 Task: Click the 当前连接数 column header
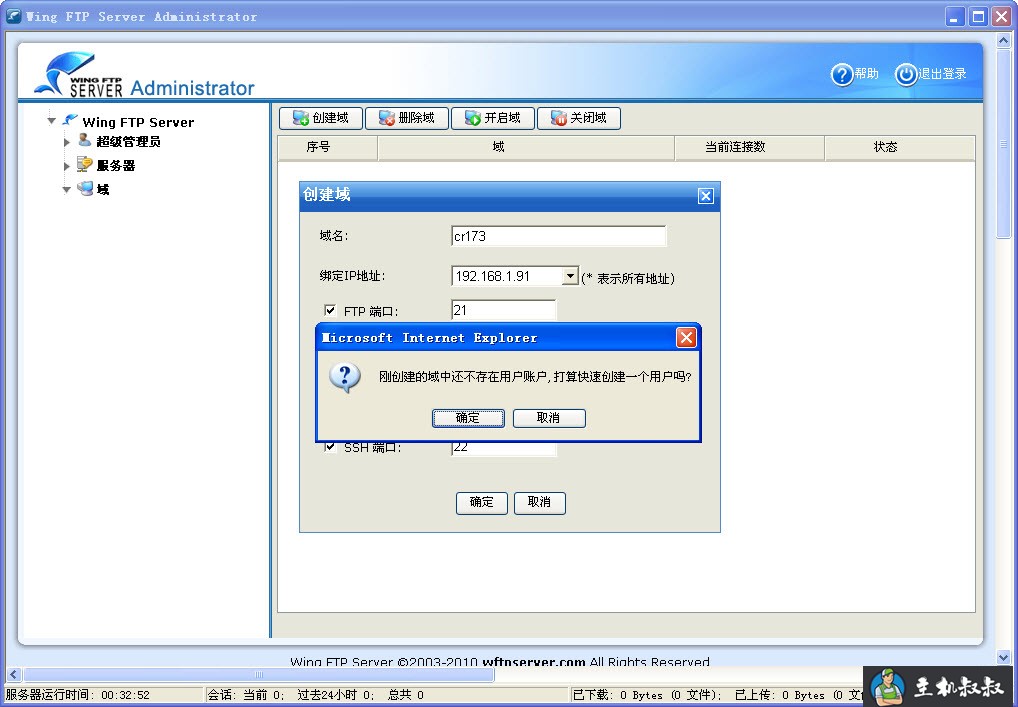click(x=750, y=147)
